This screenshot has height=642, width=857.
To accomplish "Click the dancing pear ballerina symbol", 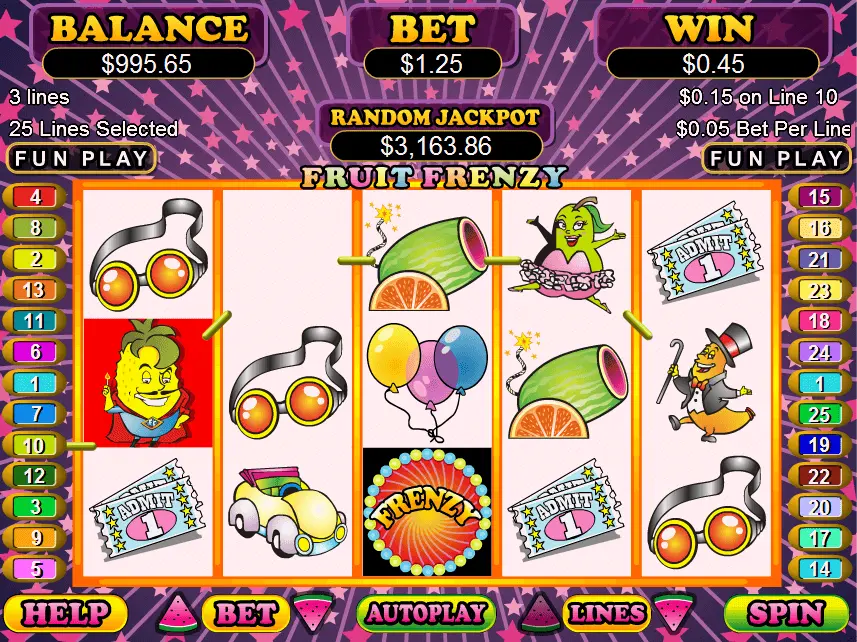I will (568, 255).
